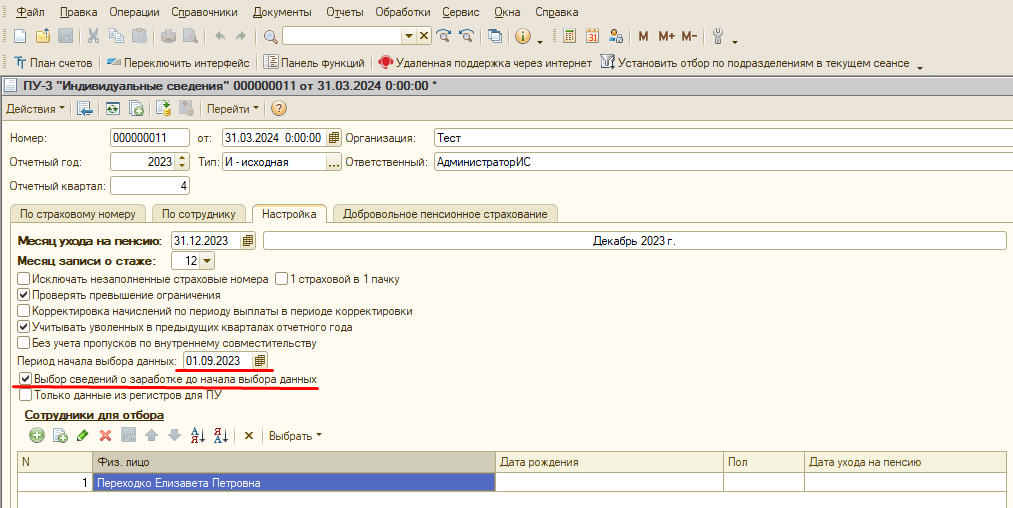Click Панель функций button

coord(315,62)
